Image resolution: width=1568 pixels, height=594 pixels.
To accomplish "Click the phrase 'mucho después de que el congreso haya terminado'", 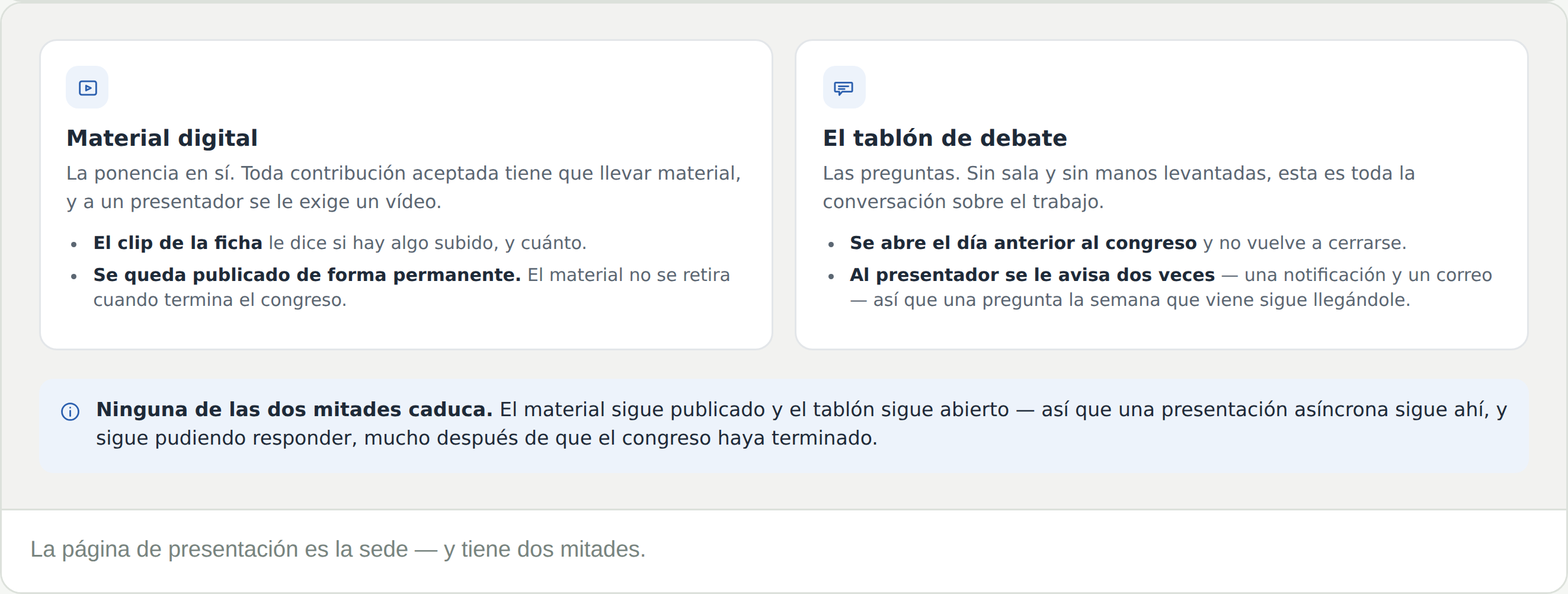I will (620, 438).
